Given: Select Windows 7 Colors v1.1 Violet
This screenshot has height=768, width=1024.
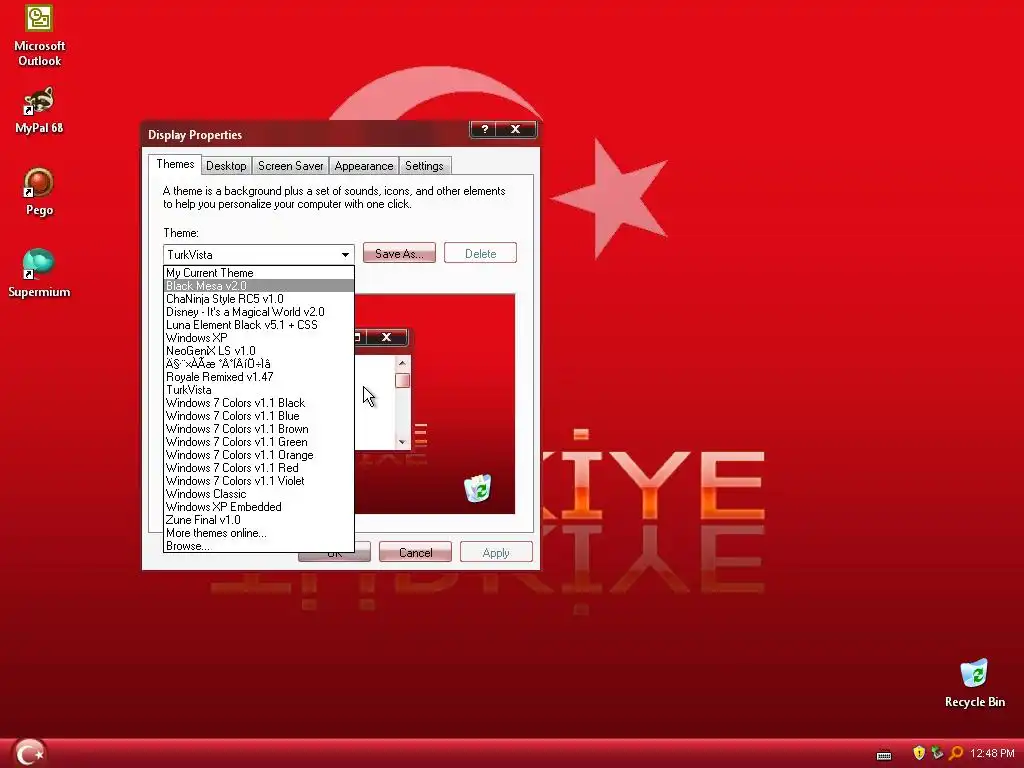Looking at the screenshot, I should pos(259,481).
